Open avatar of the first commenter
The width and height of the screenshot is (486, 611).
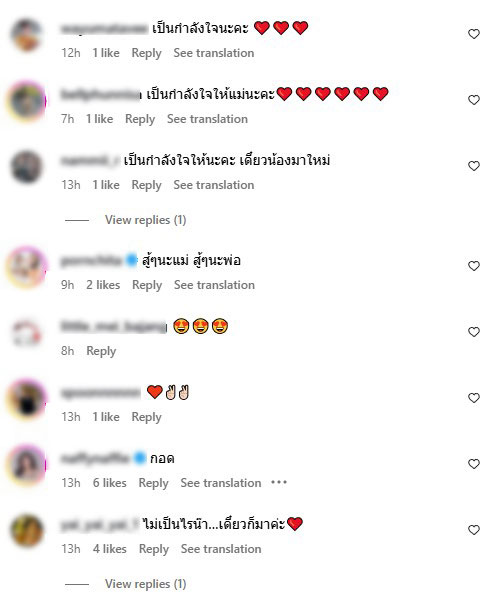(27, 35)
